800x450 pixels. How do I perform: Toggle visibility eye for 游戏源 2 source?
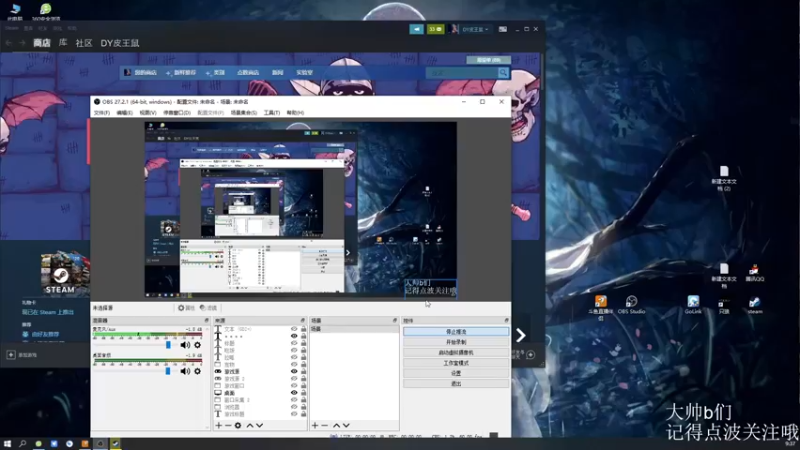[x=294, y=379]
